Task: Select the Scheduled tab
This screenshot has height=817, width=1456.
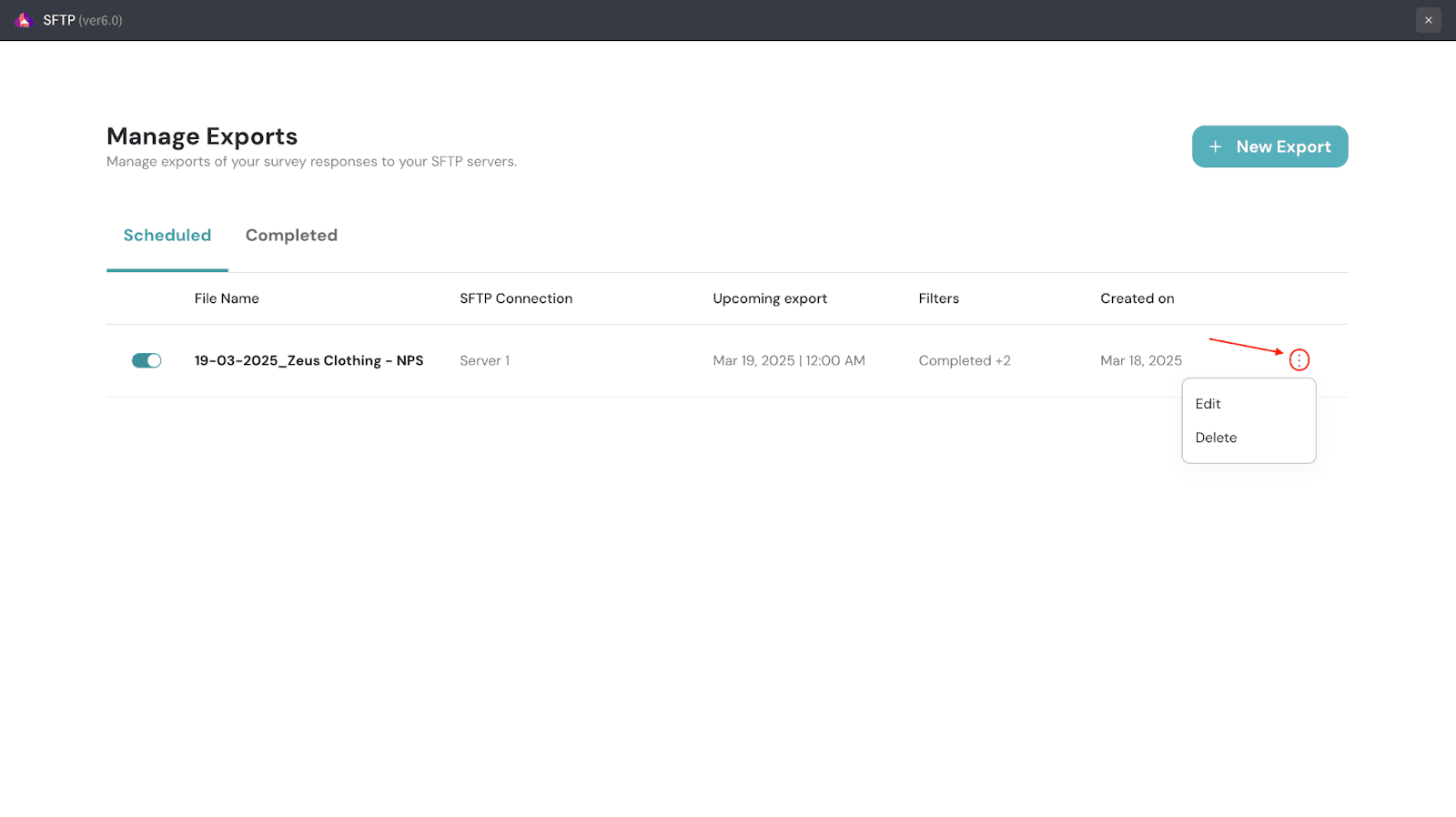Action: pyautogui.click(x=167, y=236)
